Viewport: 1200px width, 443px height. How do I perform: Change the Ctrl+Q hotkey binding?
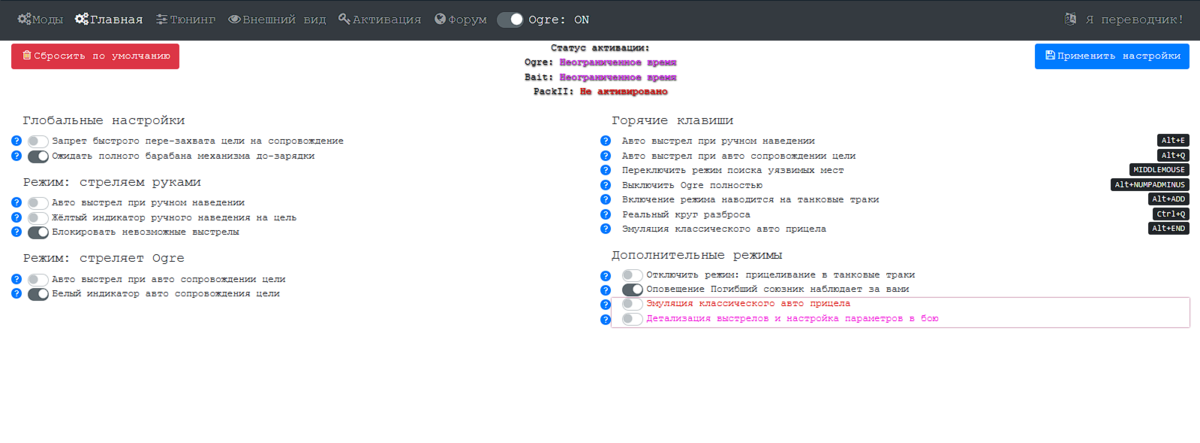pos(1170,214)
